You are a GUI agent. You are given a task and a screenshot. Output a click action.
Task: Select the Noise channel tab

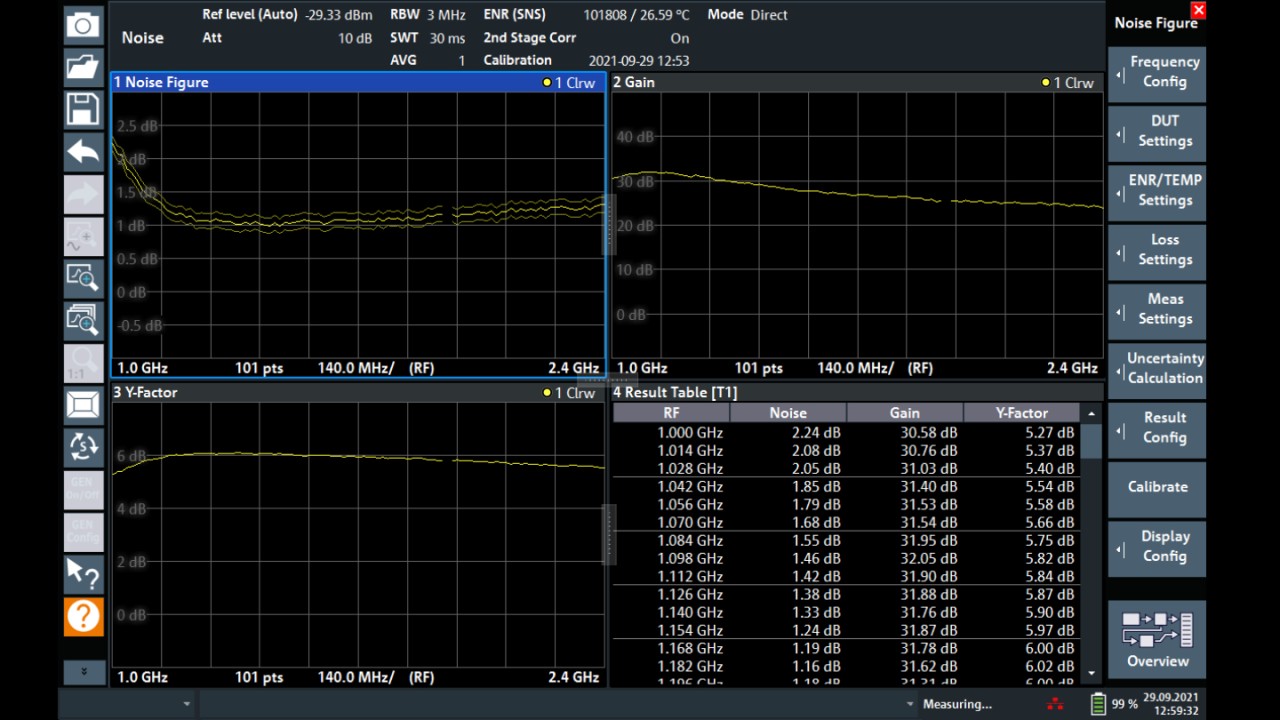click(x=142, y=38)
